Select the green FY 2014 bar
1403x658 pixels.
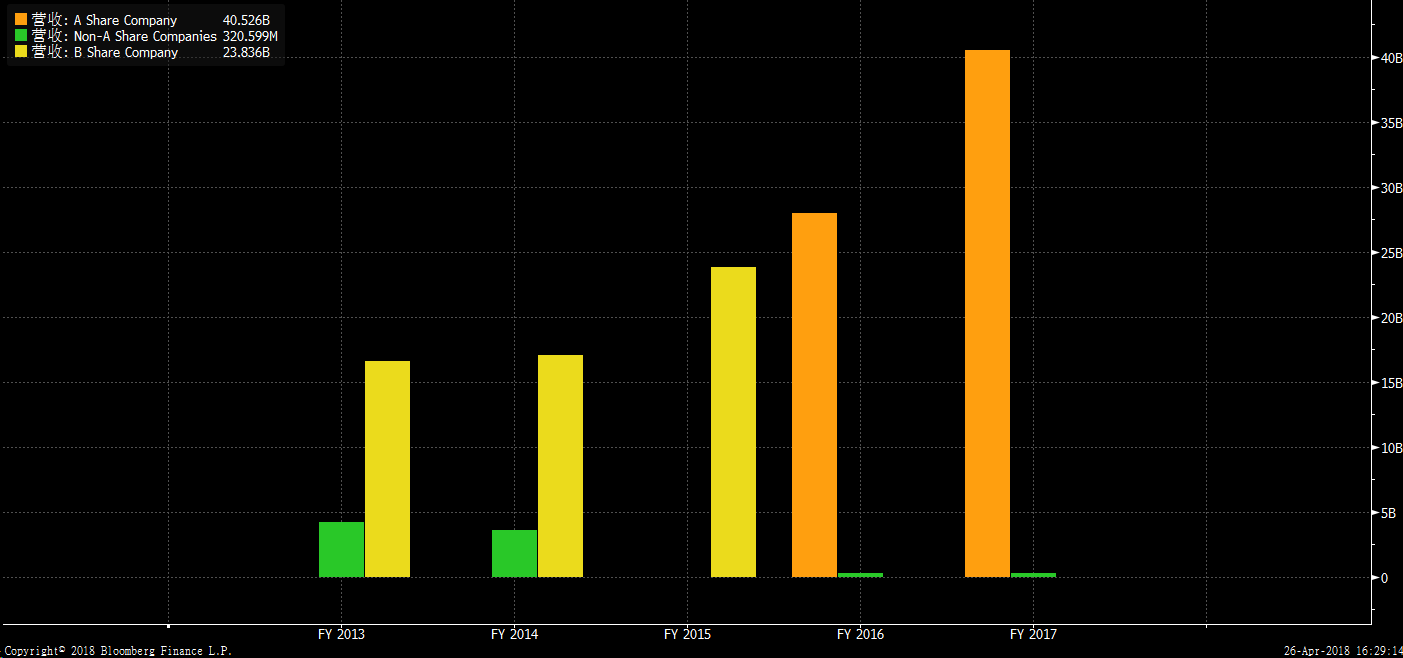tap(514, 553)
